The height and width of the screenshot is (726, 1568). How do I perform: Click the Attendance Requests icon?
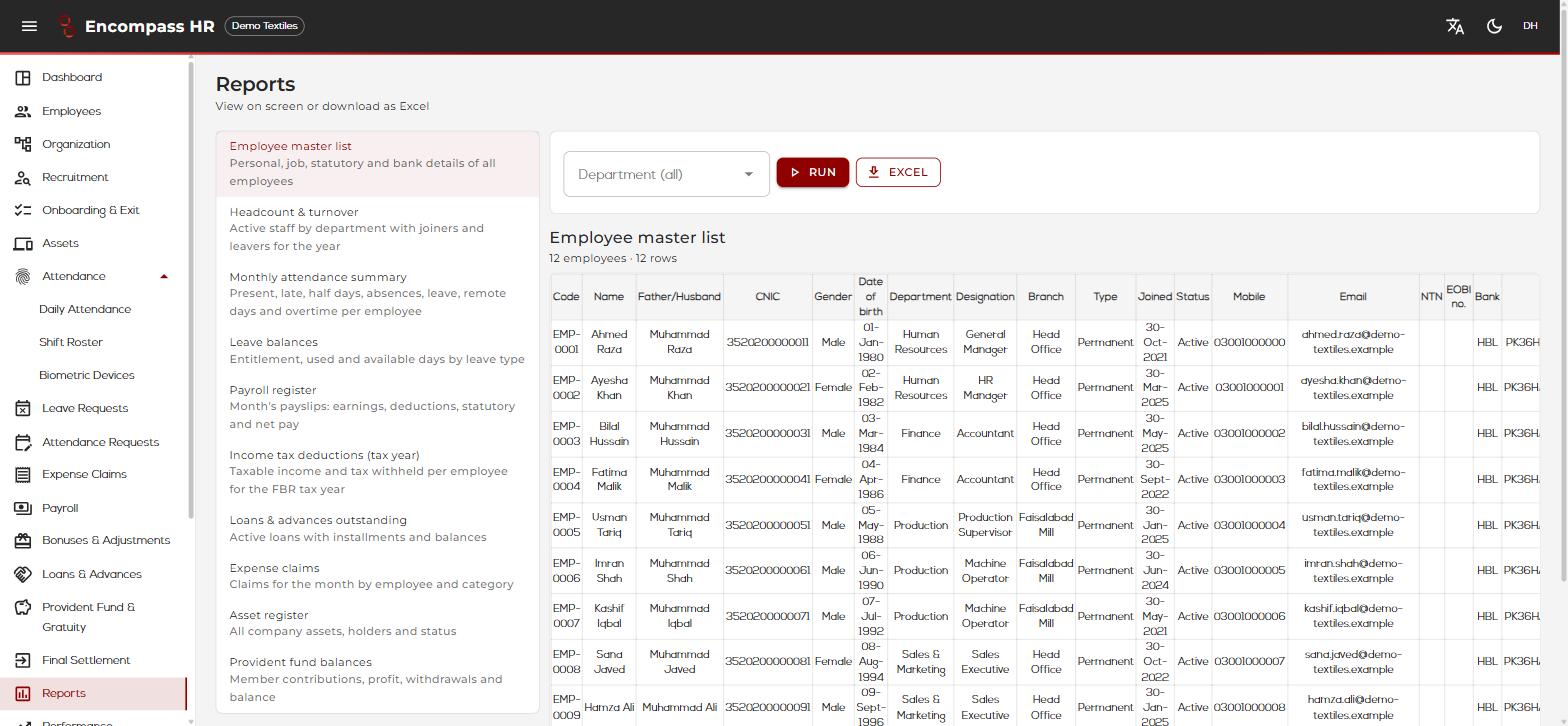point(23,442)
